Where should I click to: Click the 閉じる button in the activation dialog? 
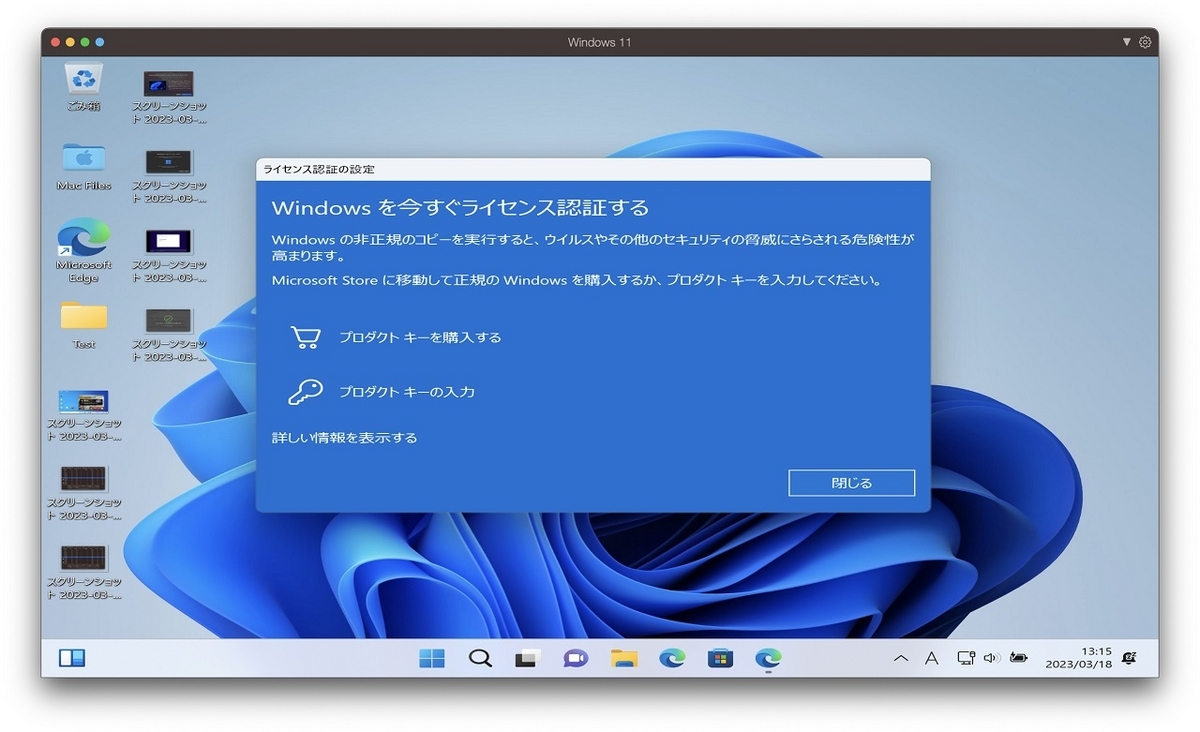point(852,483)
